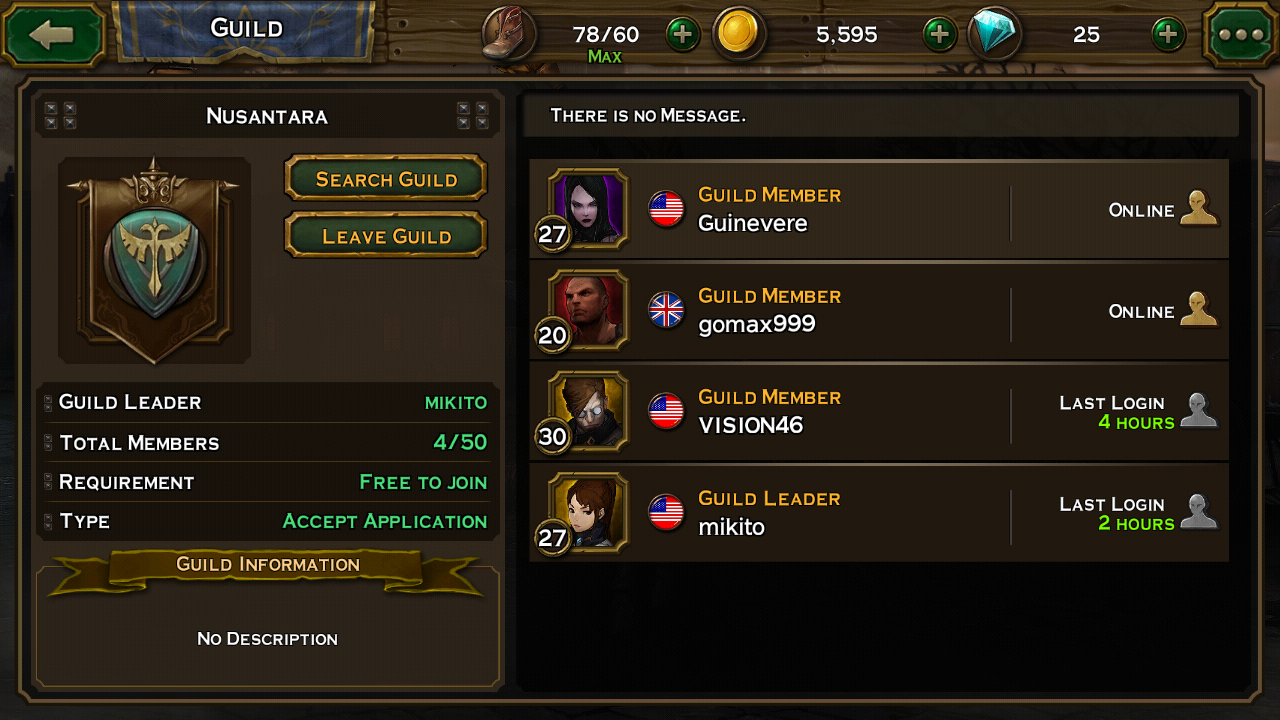
Task: Add more stamina with plus button
Action: 683,35
